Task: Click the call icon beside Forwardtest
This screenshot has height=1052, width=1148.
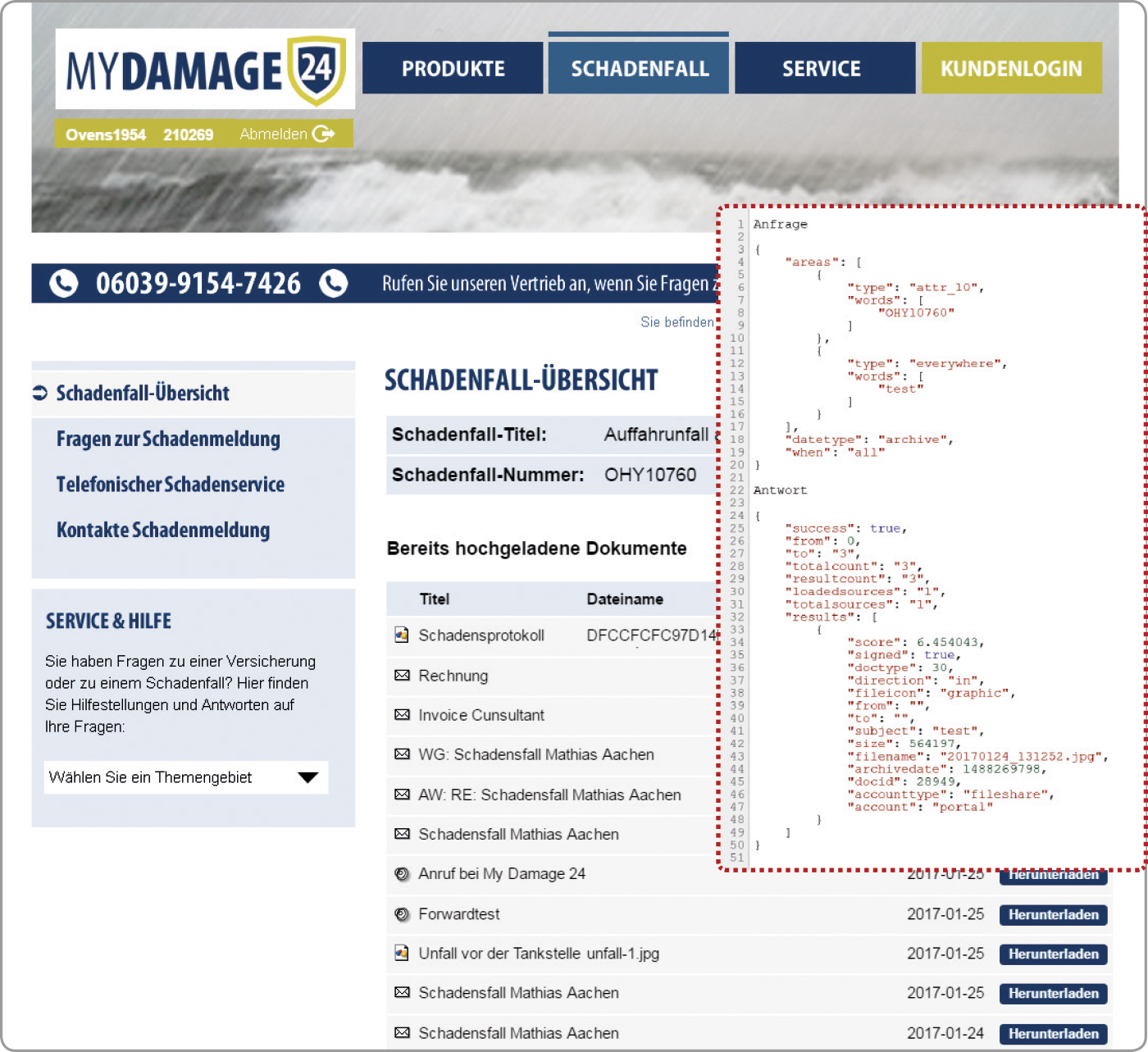Action: (x=402, y=914)
